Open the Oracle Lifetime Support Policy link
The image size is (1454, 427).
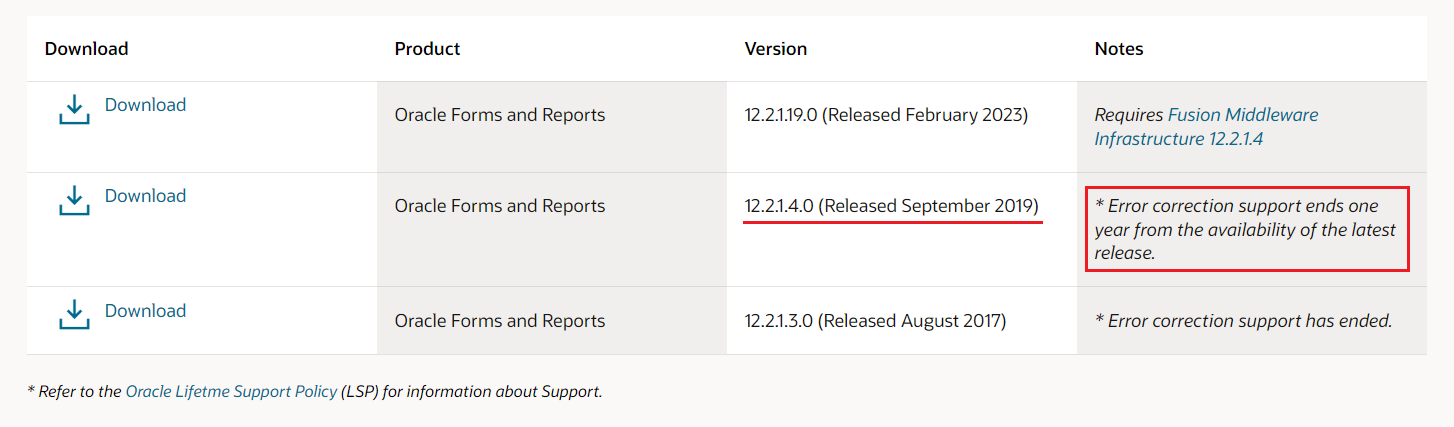pos(231,392)
